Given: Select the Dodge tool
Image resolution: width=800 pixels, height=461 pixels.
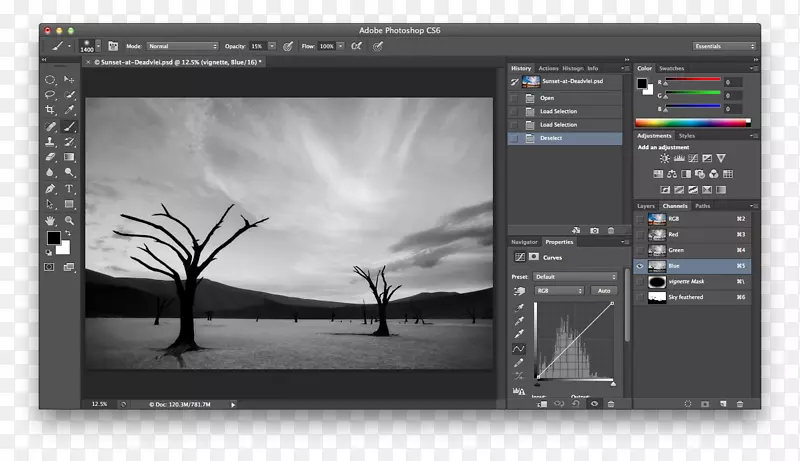Looking at the screenshot, I should (69, 172).
